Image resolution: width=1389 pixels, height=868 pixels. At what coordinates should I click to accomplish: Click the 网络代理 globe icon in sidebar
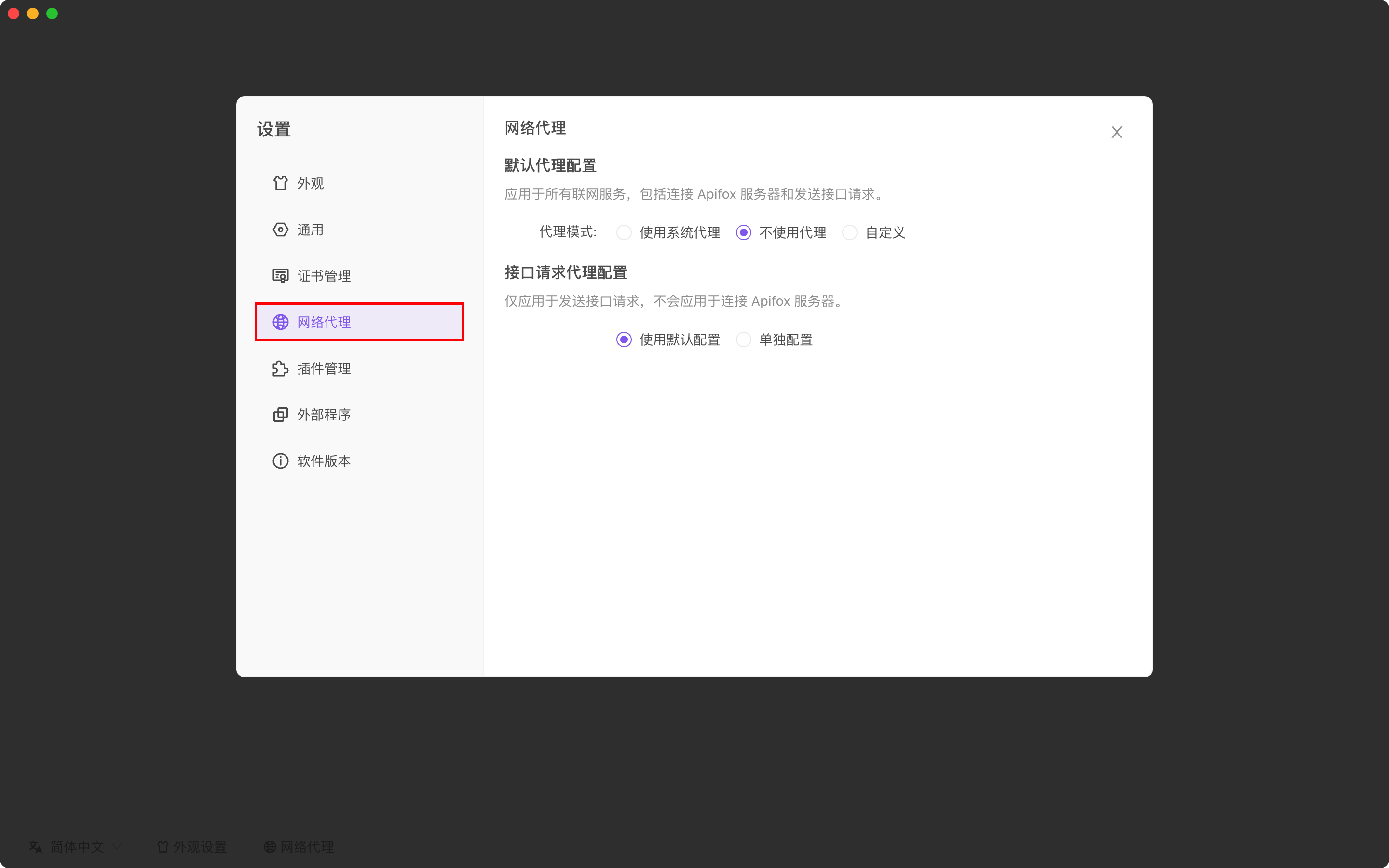click(281, 322)
